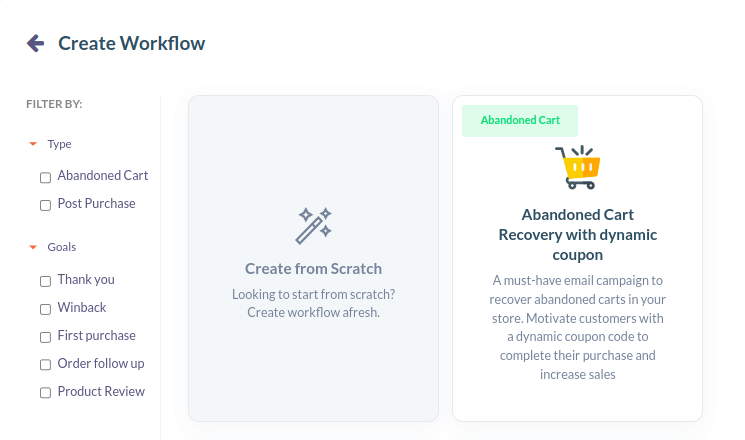Click the Winback filter label
This screenshot has height=440, width=745.
(82, 307)
